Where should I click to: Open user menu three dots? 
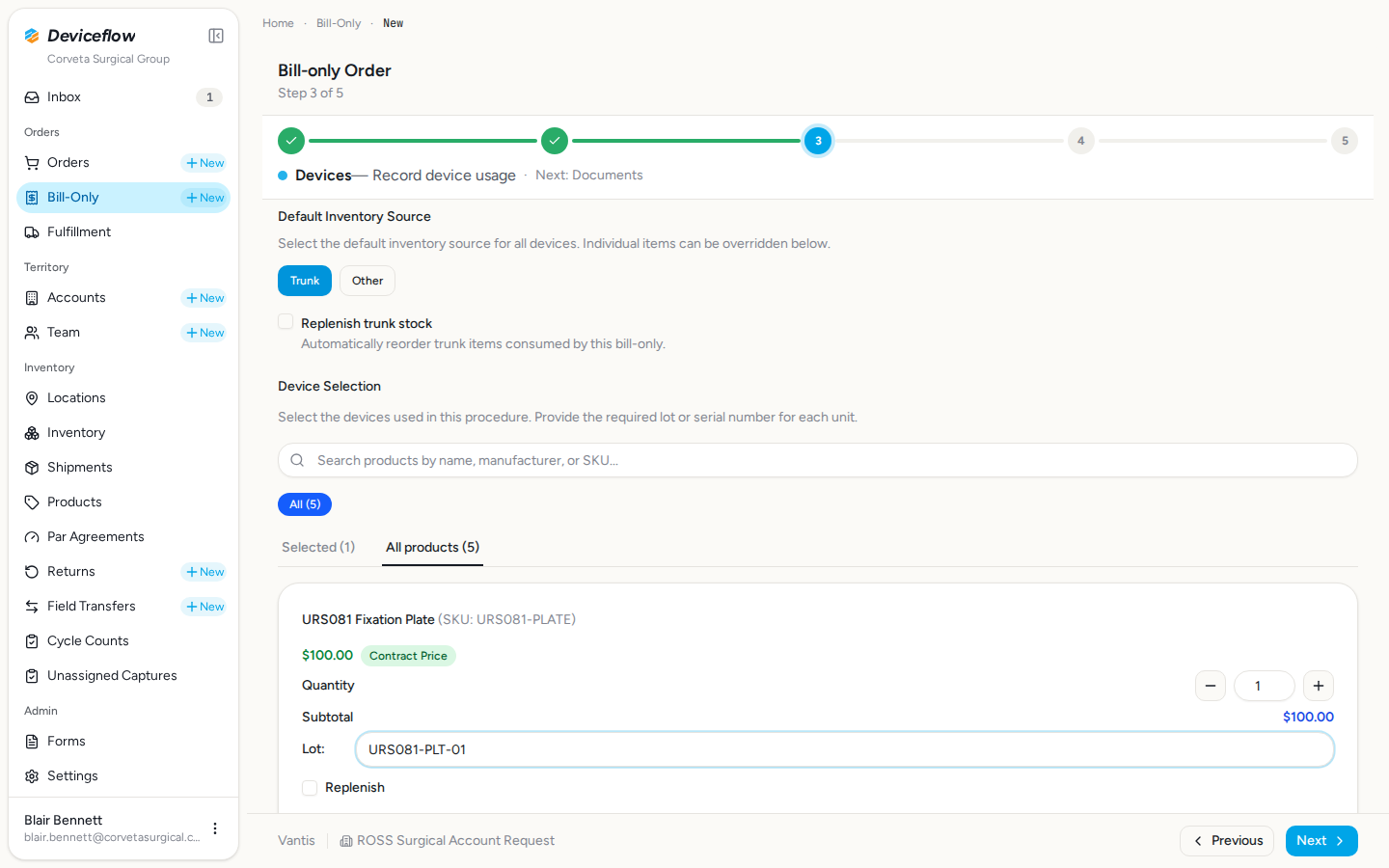coord(215,828)
